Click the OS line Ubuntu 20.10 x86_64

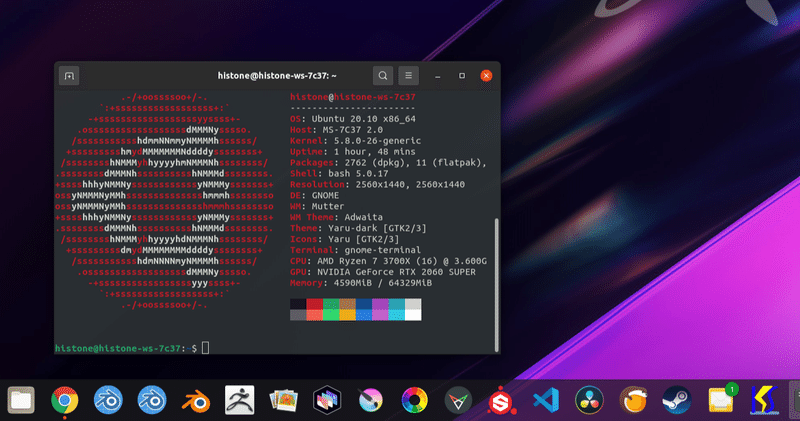coord(353,119)
